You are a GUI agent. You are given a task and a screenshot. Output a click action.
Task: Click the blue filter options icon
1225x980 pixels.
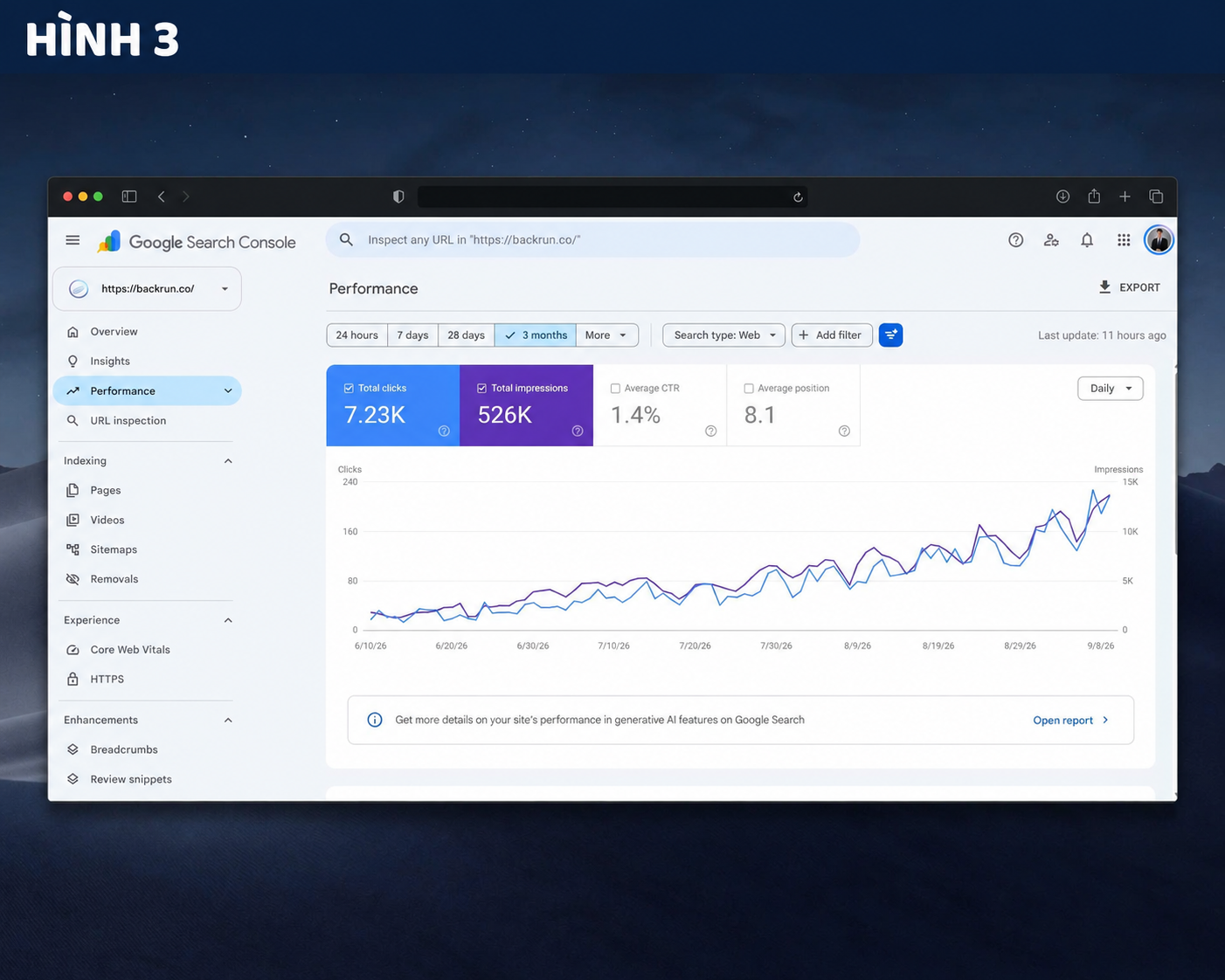[x=890, y=335]
